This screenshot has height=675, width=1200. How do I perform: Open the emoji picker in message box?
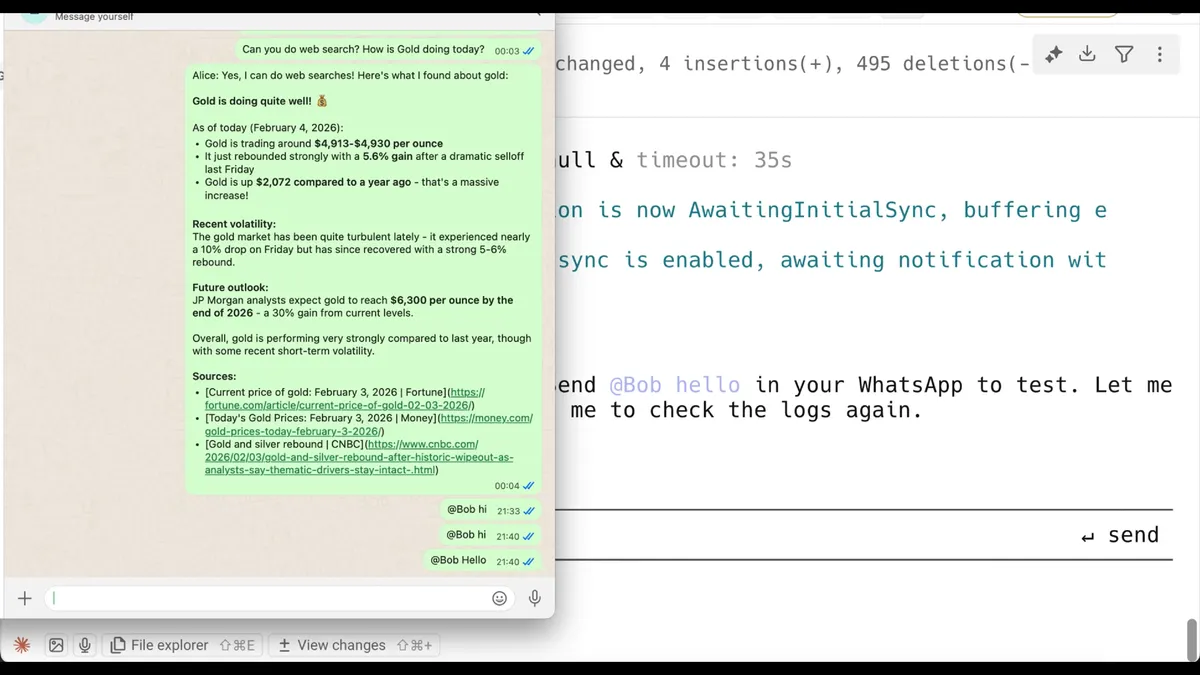tap(499, 598)
